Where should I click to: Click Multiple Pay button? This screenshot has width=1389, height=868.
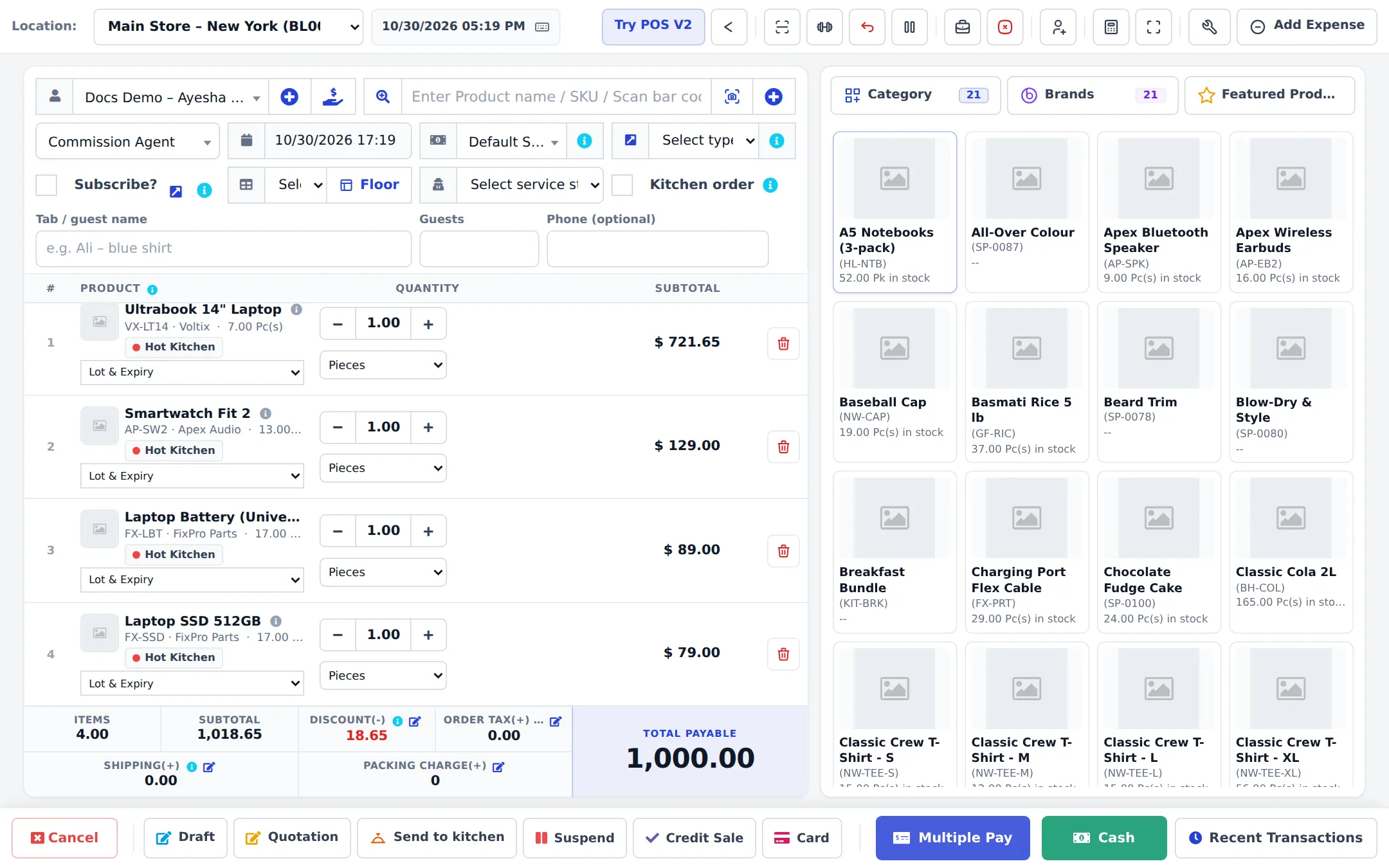pos(952,838)
